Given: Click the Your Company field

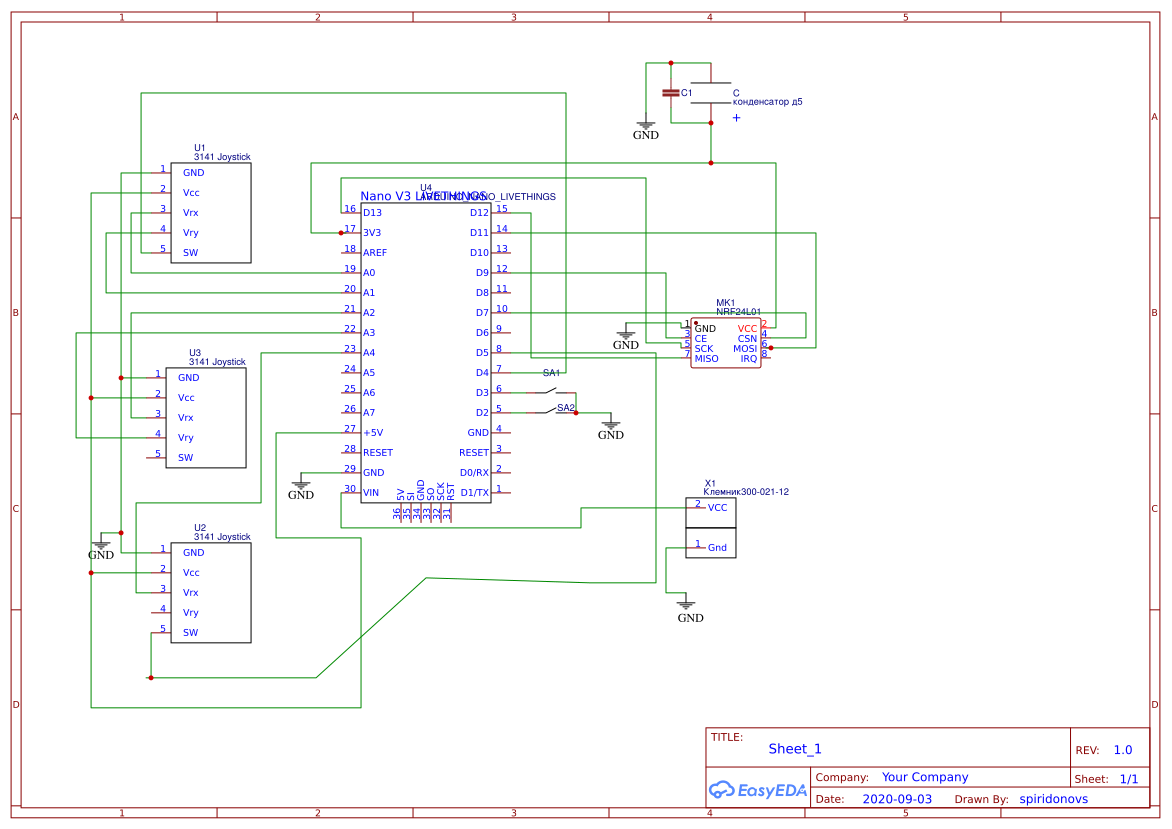Looking at the screenshot, I should (x=925, y=777).
